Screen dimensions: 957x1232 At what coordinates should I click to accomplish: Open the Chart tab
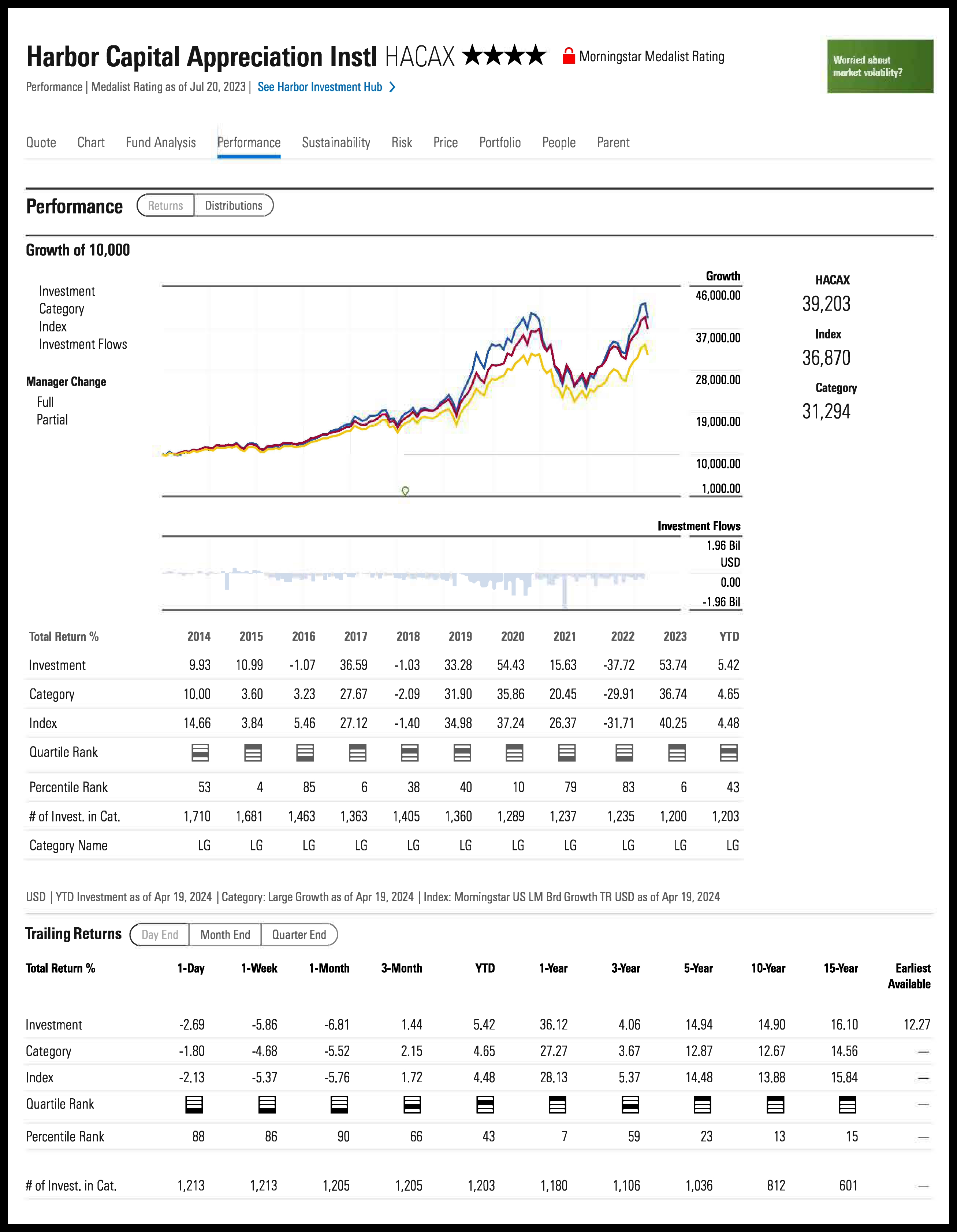point(91,142)
